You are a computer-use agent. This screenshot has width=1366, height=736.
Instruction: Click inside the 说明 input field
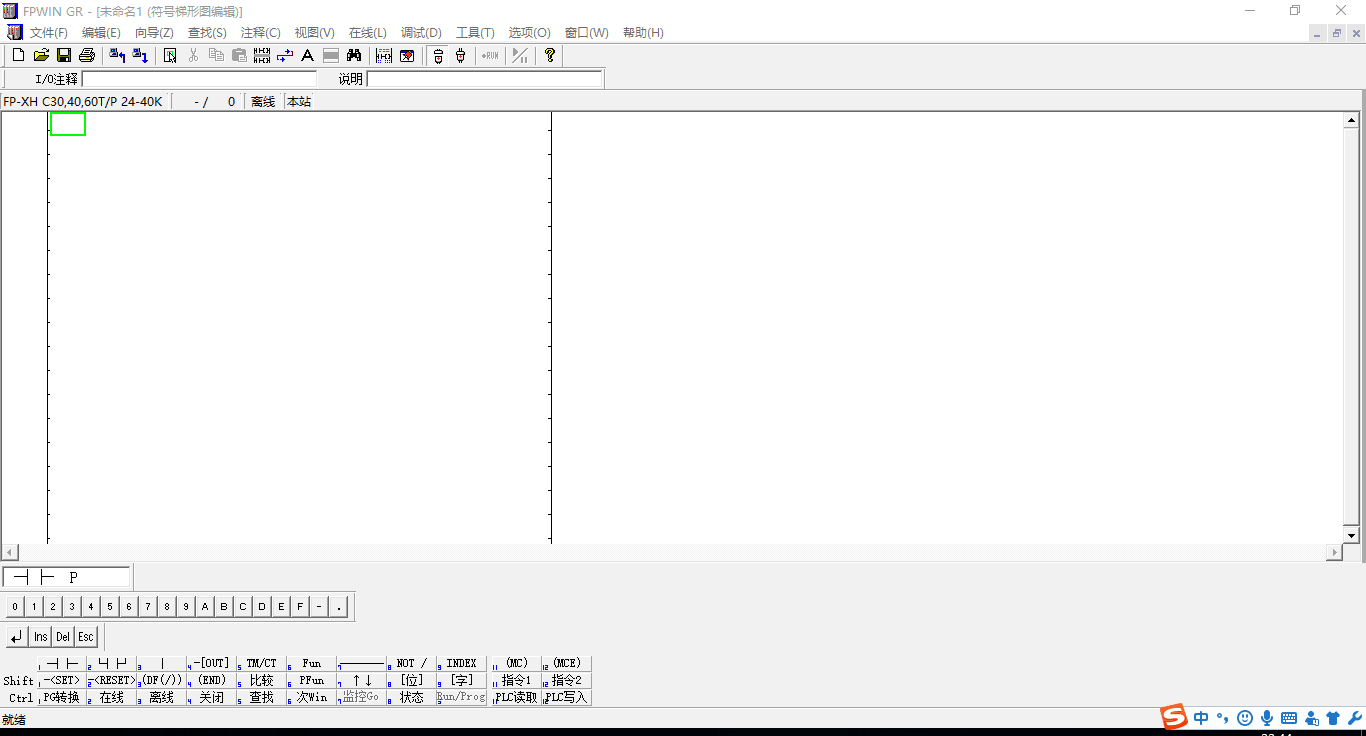[x=485, y=79]
